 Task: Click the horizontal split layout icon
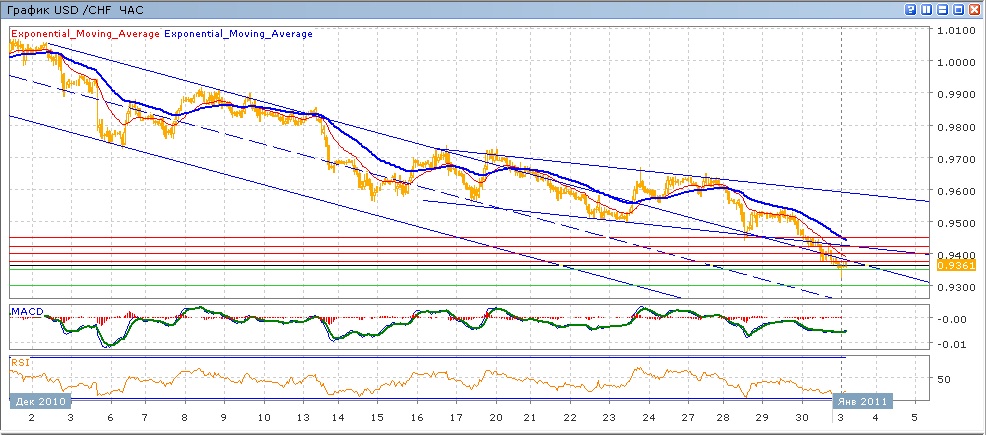tap(943, 9)
